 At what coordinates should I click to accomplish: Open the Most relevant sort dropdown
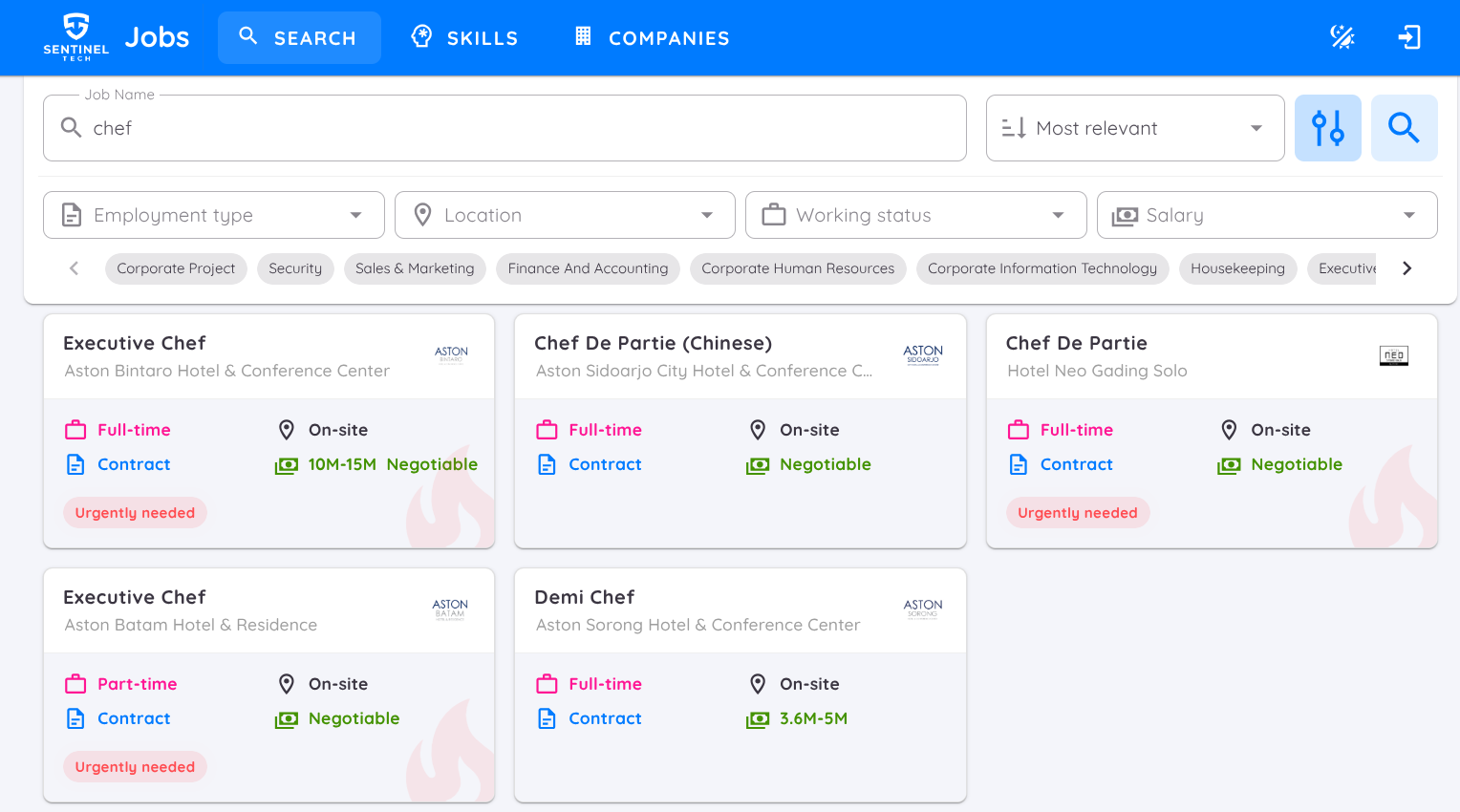pos(1134,127)
